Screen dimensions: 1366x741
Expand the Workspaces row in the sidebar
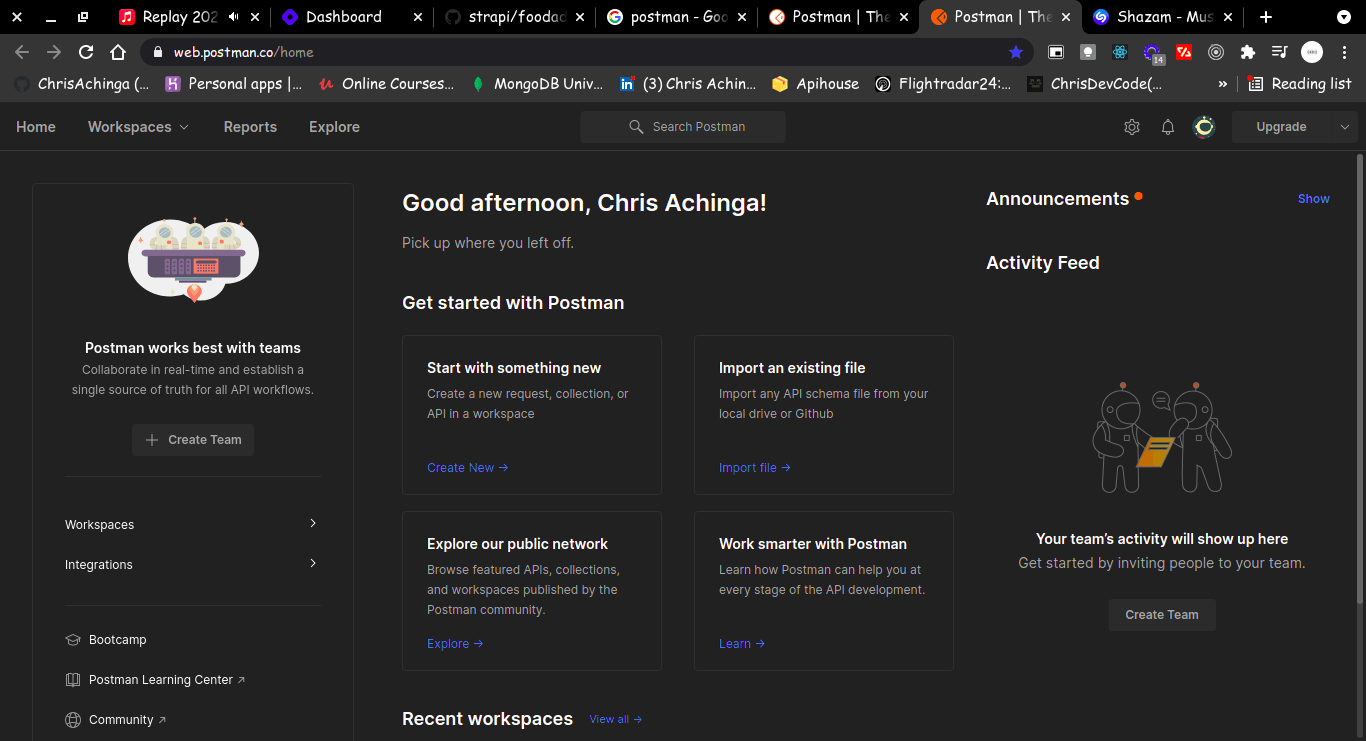tap(192, 524)
